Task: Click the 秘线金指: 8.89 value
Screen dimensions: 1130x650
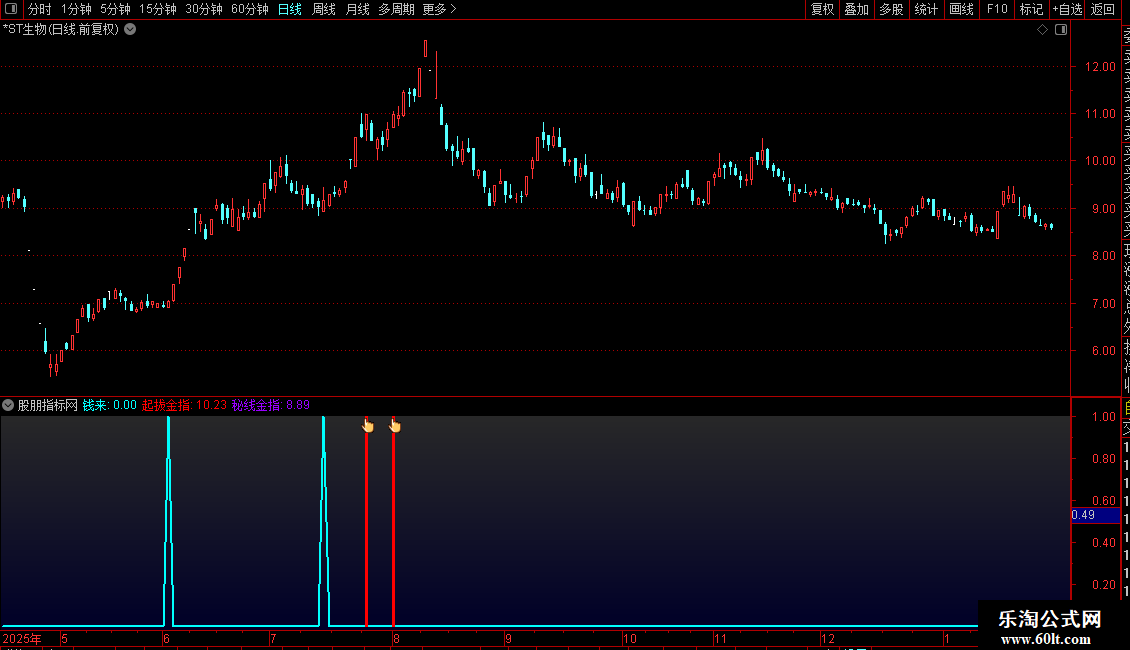Action: click(x=270, y=406)
